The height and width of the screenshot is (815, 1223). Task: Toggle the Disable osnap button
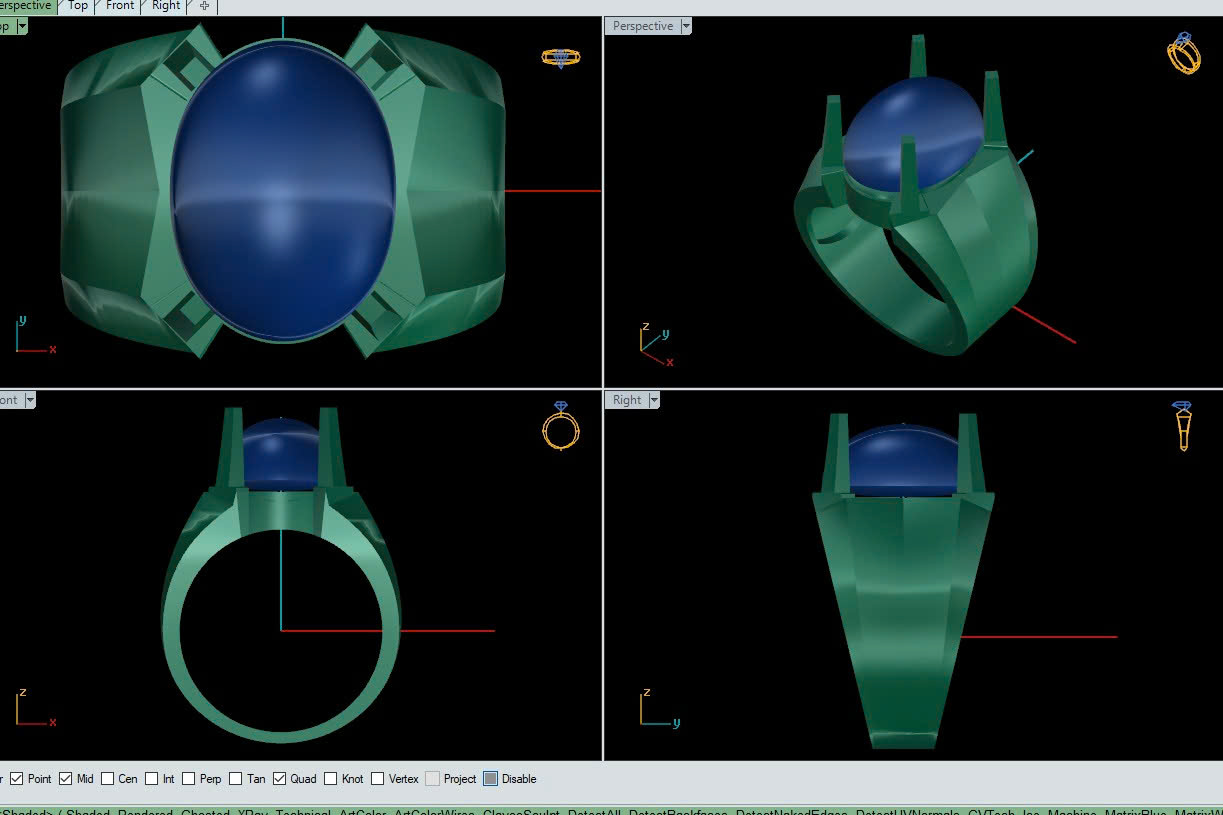(490, 779)
